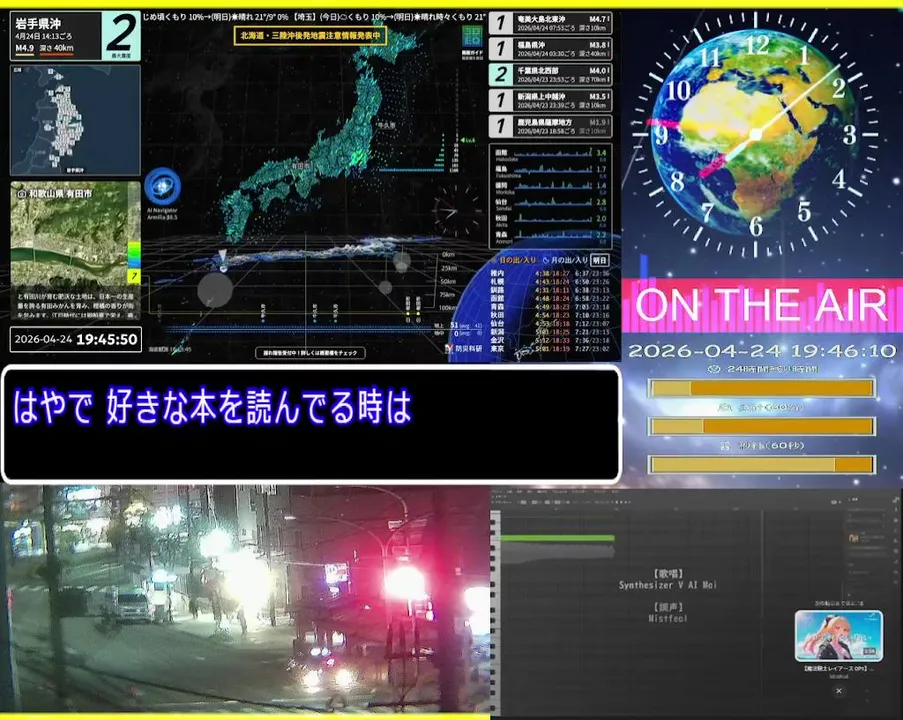Screen dimensions: 903x720
Task: Click the ON THE AIR sign
Action: pyautogui.click(x=762, y=305)
